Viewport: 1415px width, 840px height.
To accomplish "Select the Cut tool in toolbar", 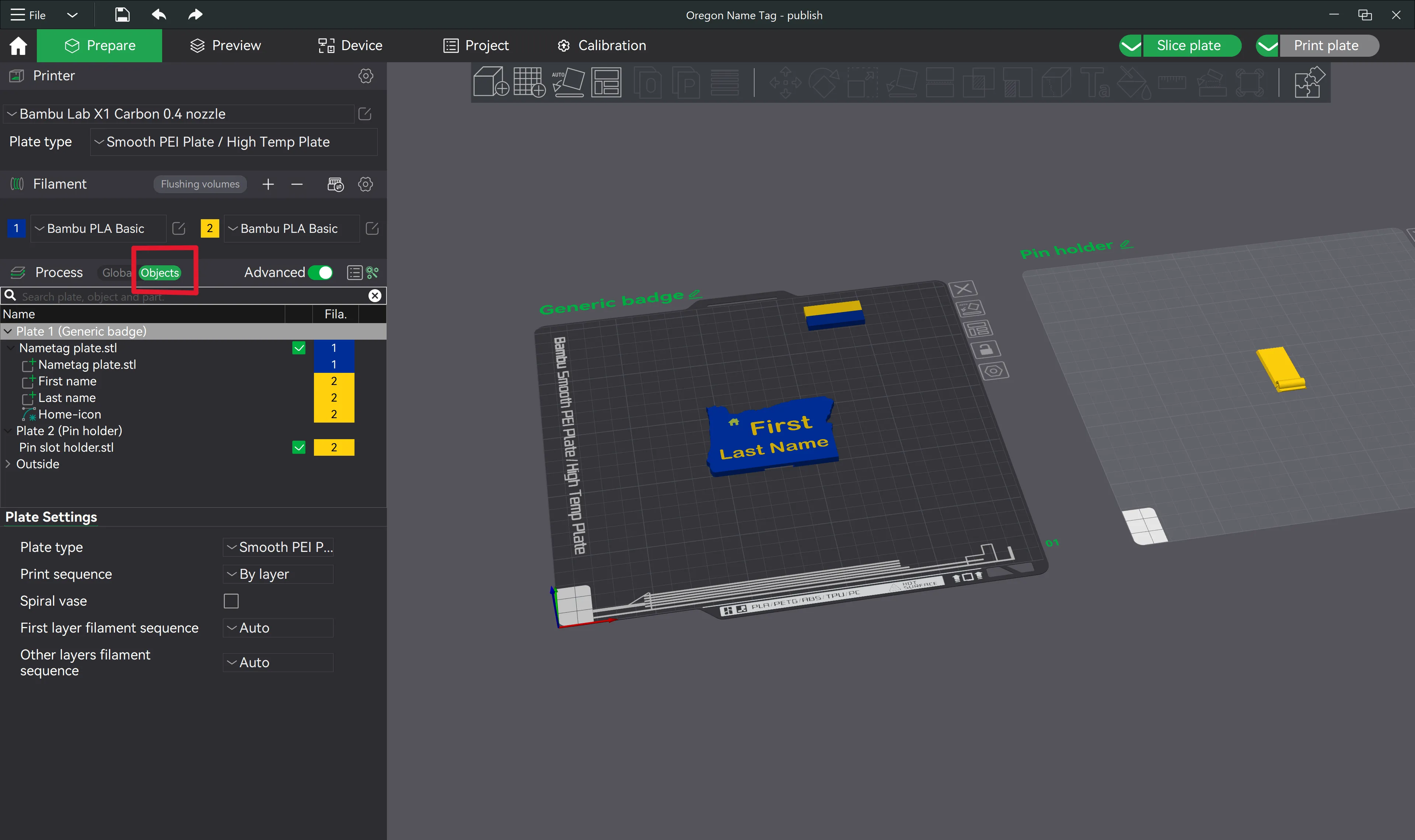I will pos(940,82).
